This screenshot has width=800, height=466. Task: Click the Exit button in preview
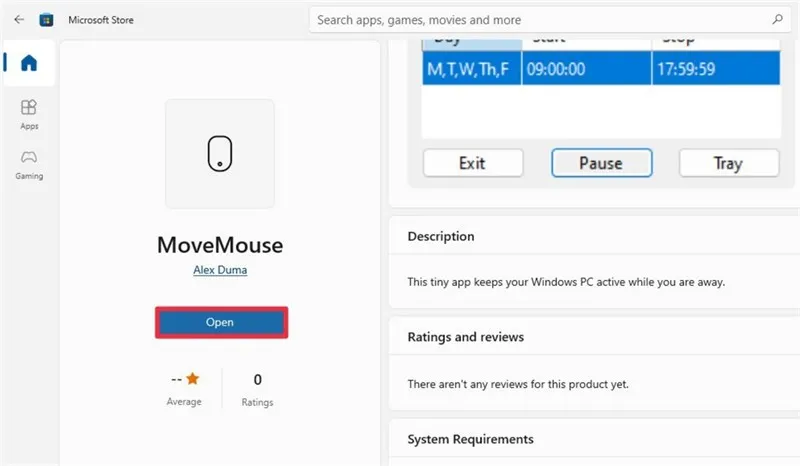(x=473, y=163)
